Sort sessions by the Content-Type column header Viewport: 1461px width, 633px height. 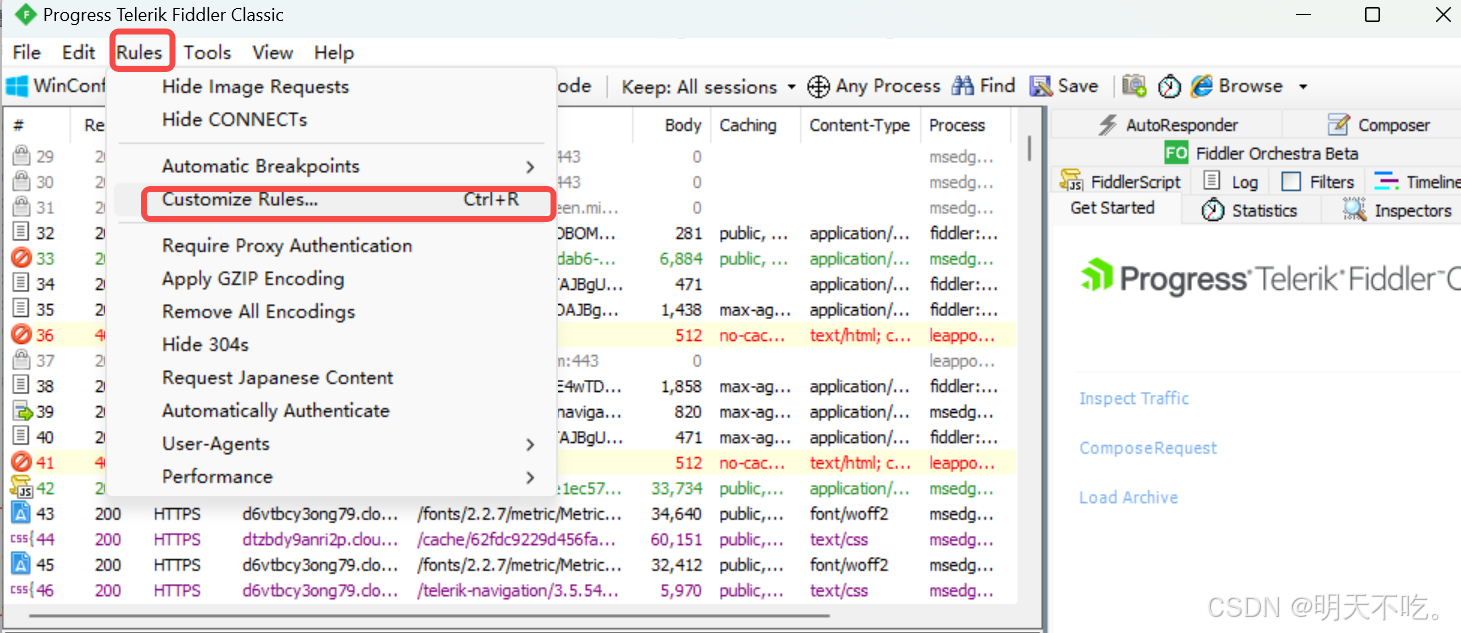(860, 125)
